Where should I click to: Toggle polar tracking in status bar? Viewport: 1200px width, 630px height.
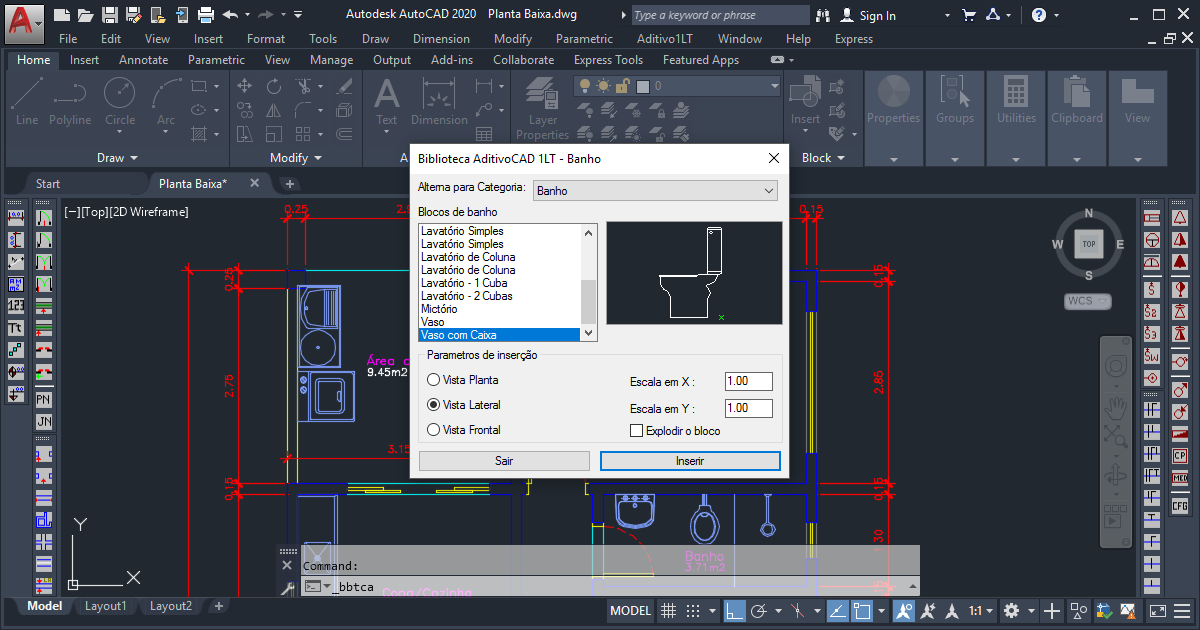(x=759, y=611)
